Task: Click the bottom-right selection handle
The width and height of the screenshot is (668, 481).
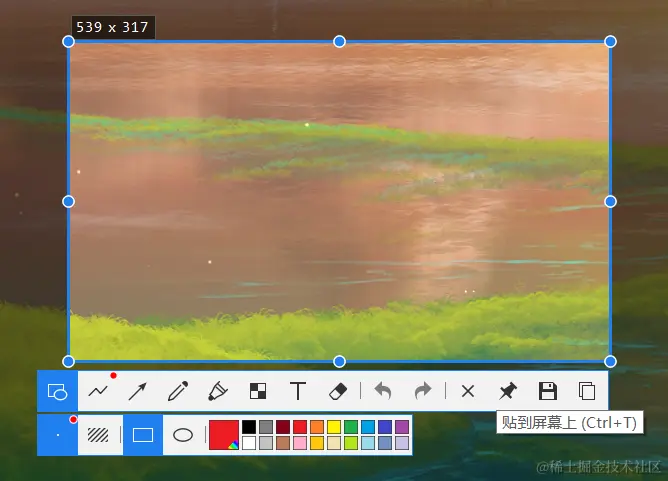Action: tap(610, 362)
